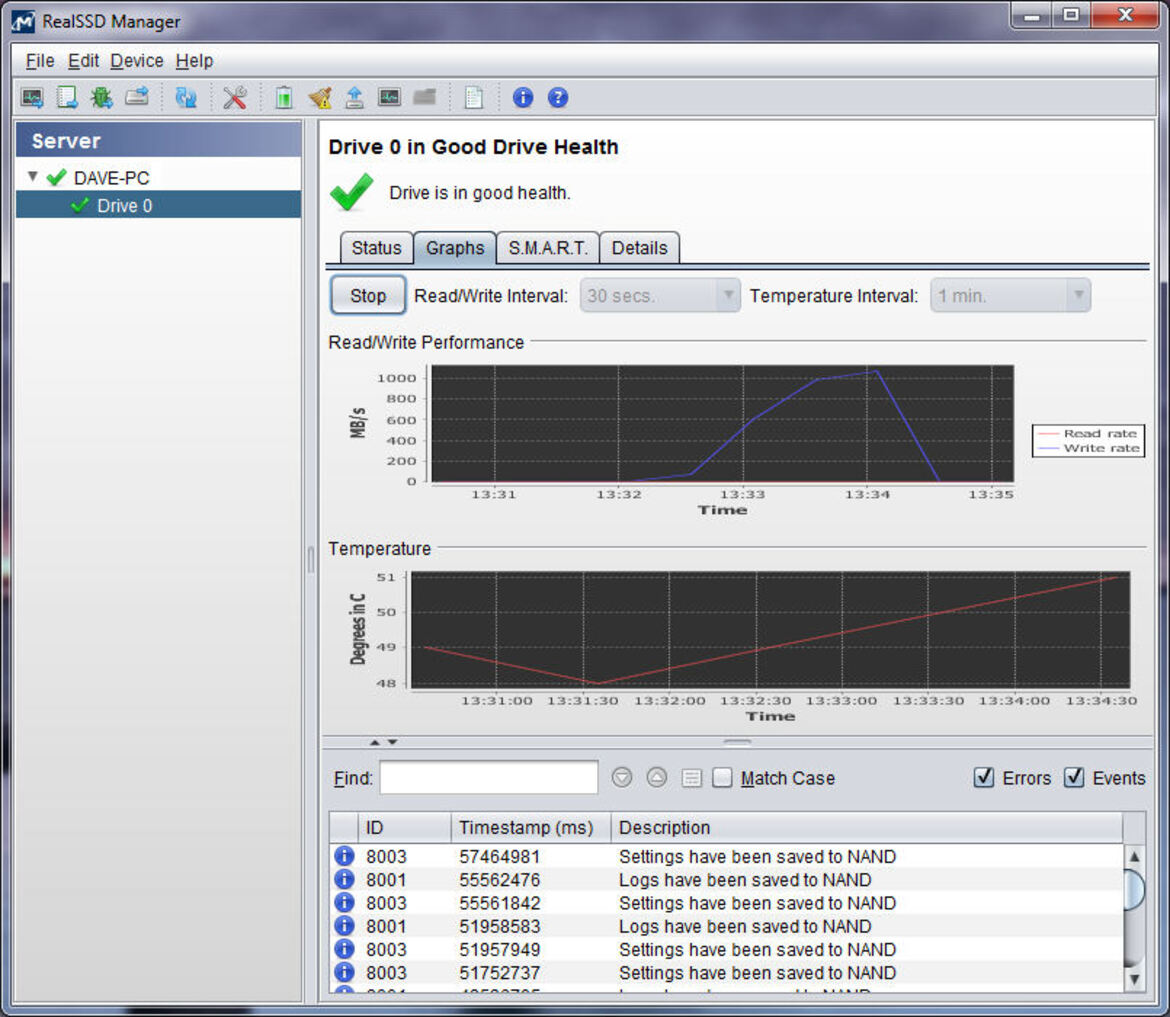Click the Description column header
Viewport: 1170px width, 1017px height.
(x=866, y=827)
